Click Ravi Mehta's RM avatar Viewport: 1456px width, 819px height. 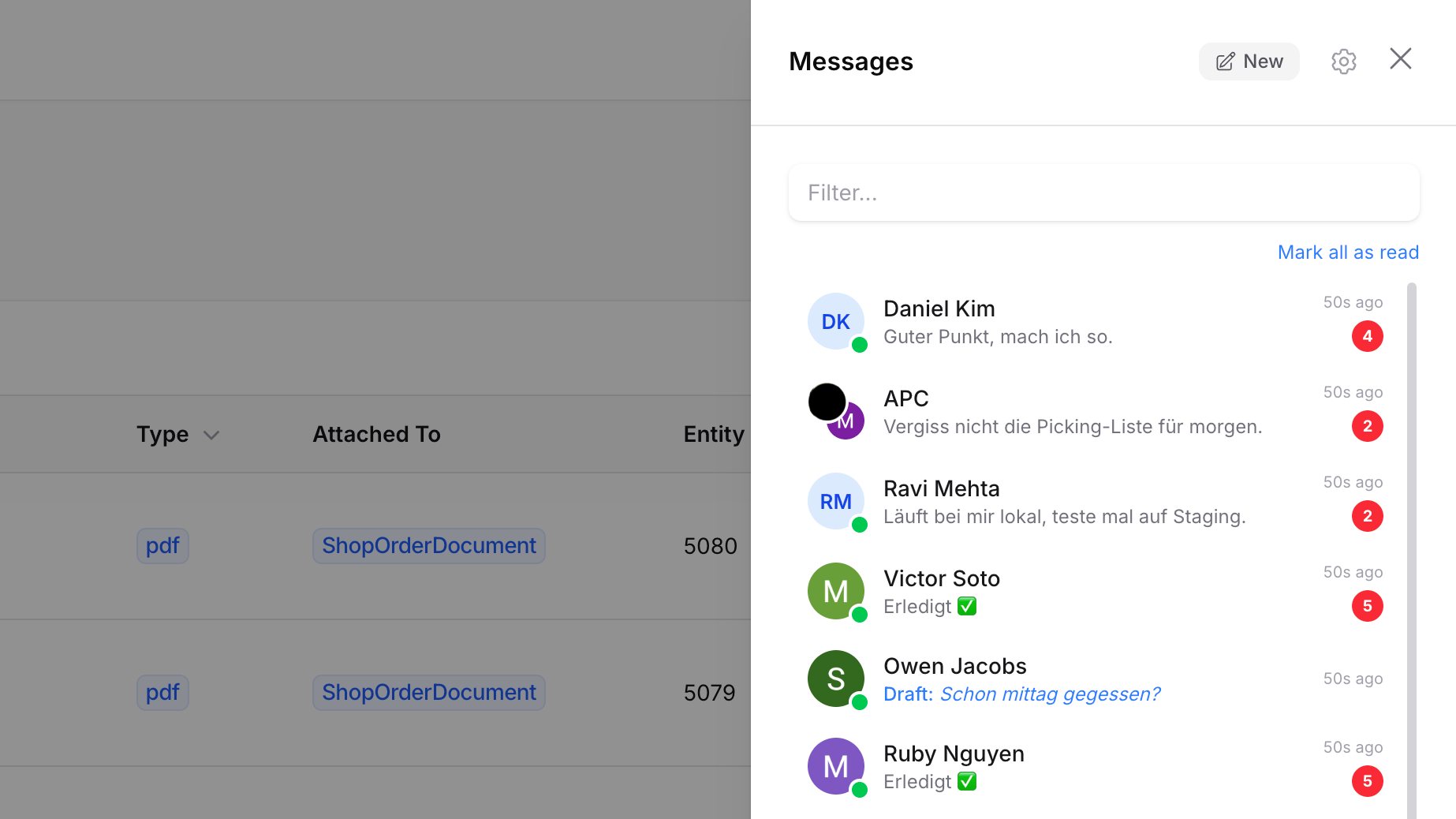coord(835,501)
